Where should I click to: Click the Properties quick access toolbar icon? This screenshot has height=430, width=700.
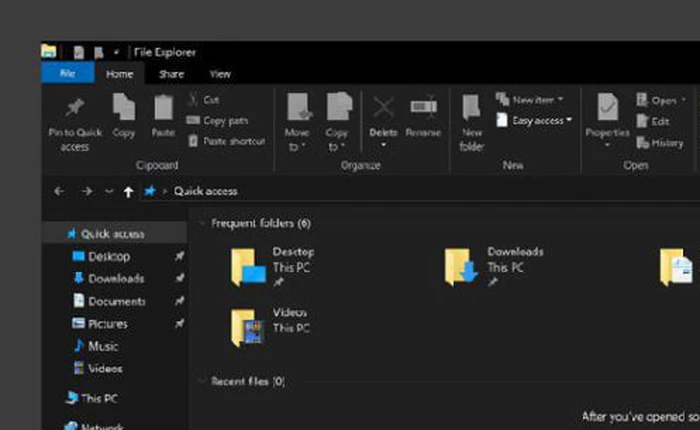(79, 53)
